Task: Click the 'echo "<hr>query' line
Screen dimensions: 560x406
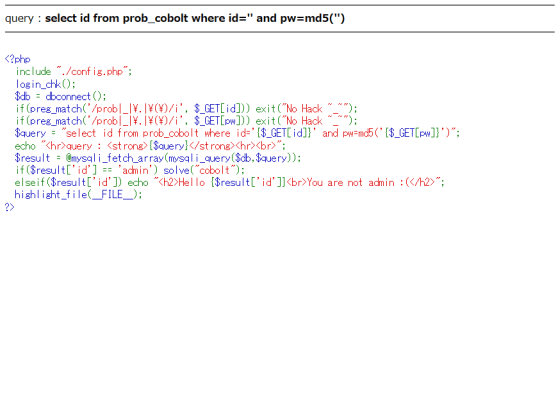Action: coord(150,146)
